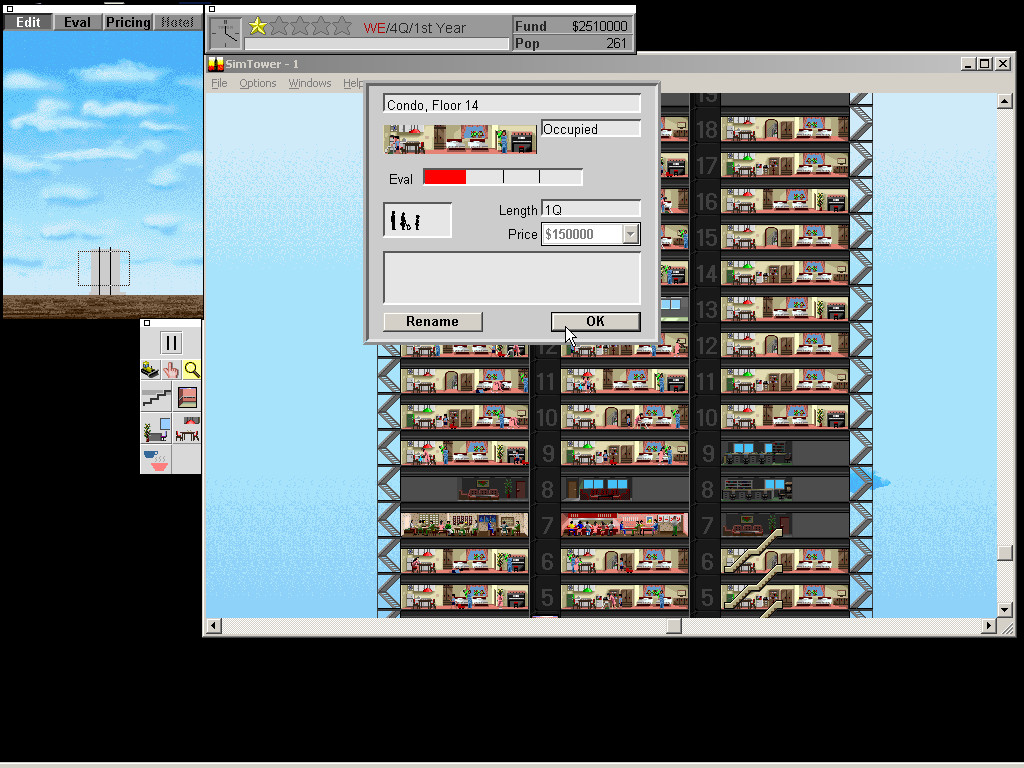The width and height of the screenshot is (1024, 768).
Task: Click the stairs on floor 6 right column
Action: 754,552
